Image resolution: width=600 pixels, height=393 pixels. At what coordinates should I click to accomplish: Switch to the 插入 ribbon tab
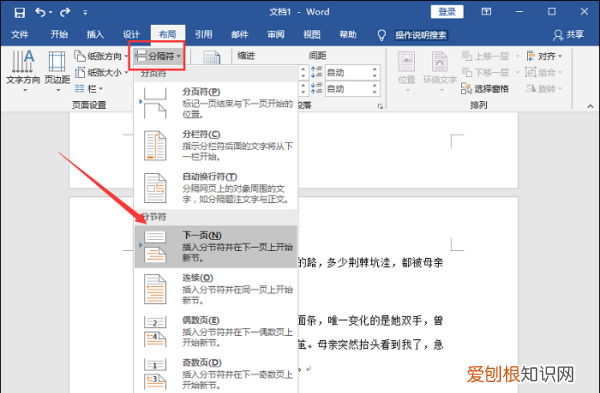[x=95, y=35]
